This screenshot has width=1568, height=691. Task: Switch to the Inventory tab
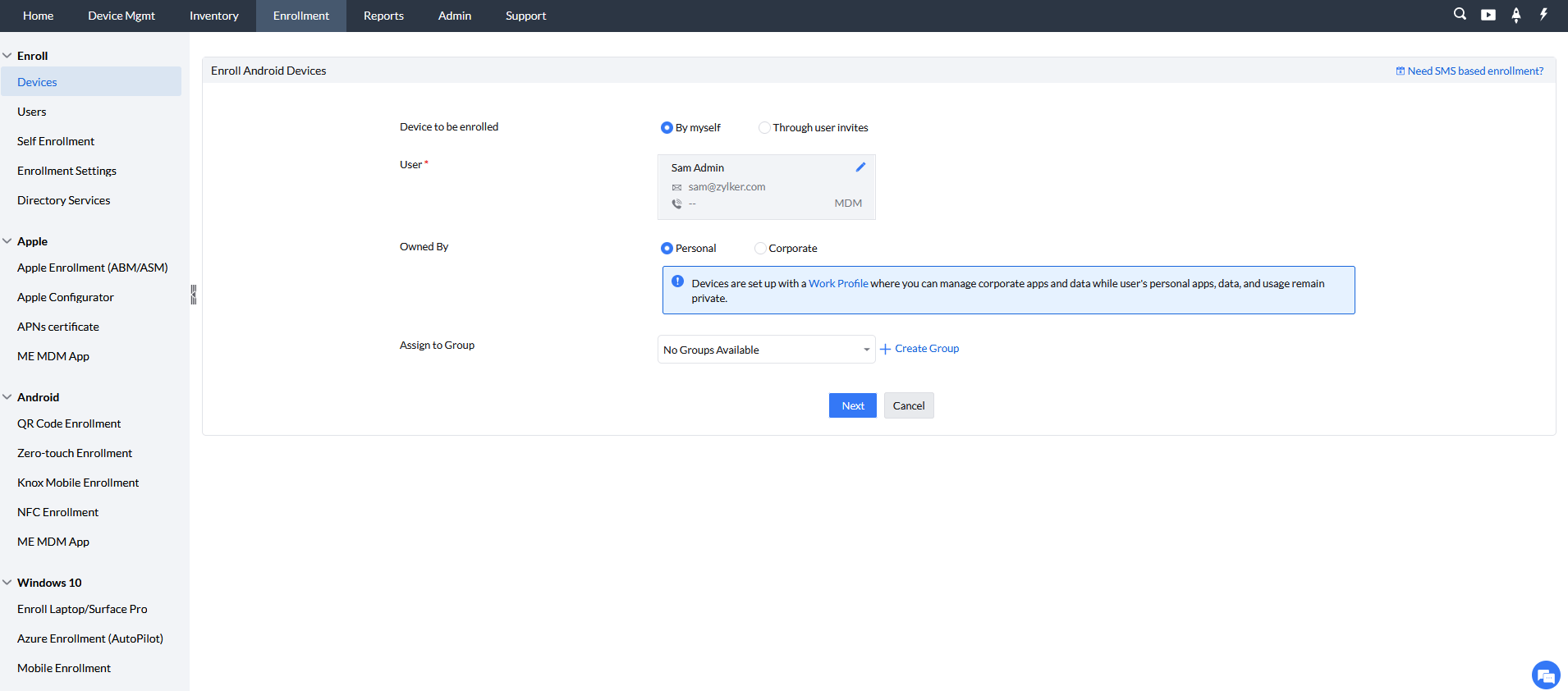pyautogui.click(x=214, y=16)
